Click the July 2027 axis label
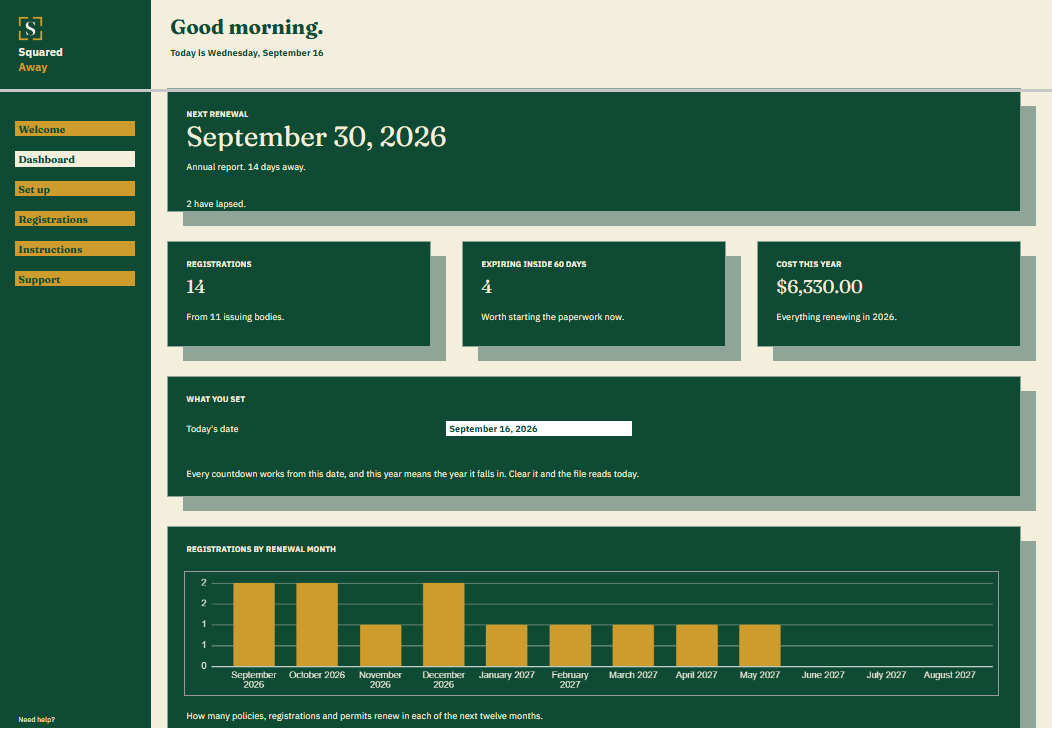Viewport: 1052px width, 729px height. coord(886,675)
